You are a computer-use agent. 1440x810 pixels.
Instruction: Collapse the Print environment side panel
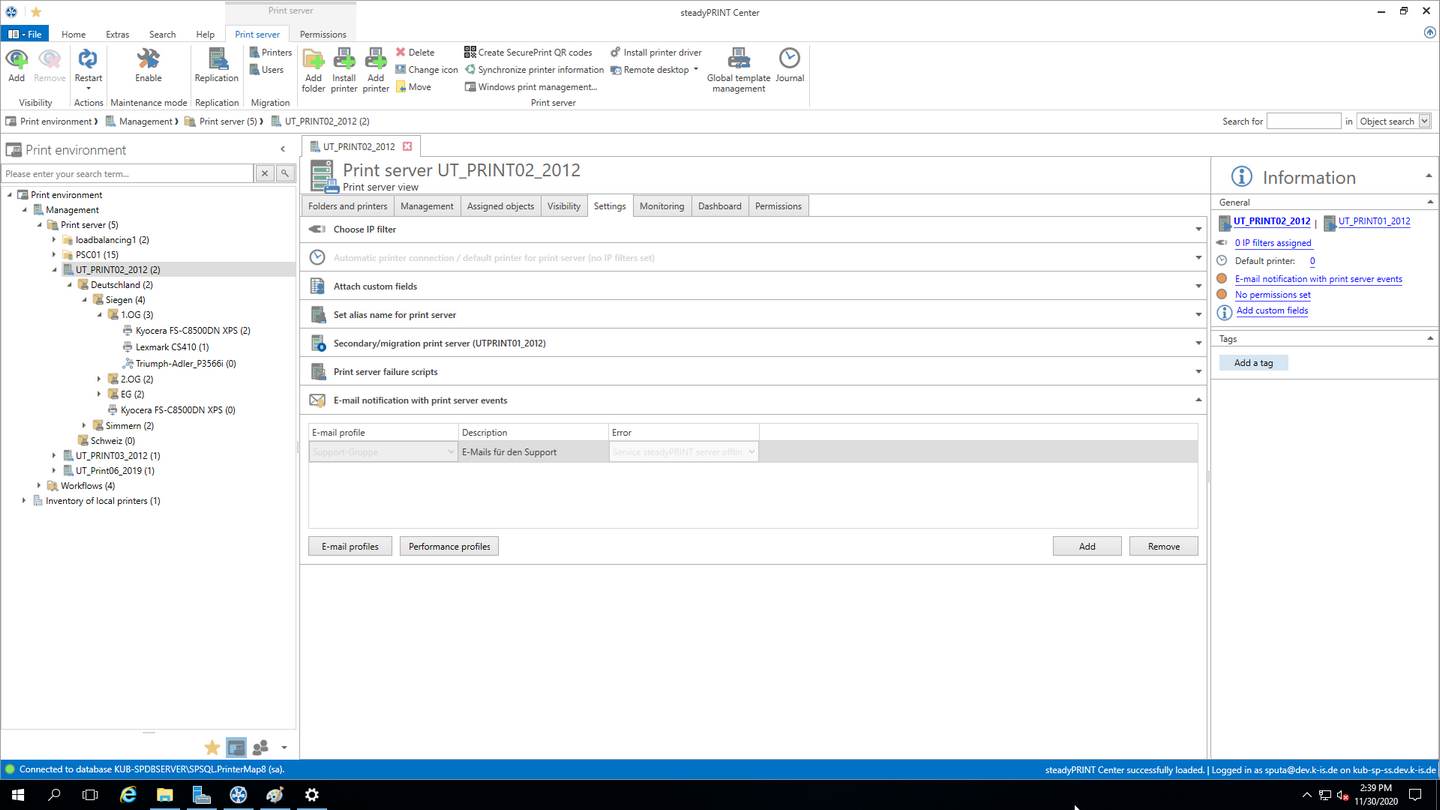click(283, 150)
